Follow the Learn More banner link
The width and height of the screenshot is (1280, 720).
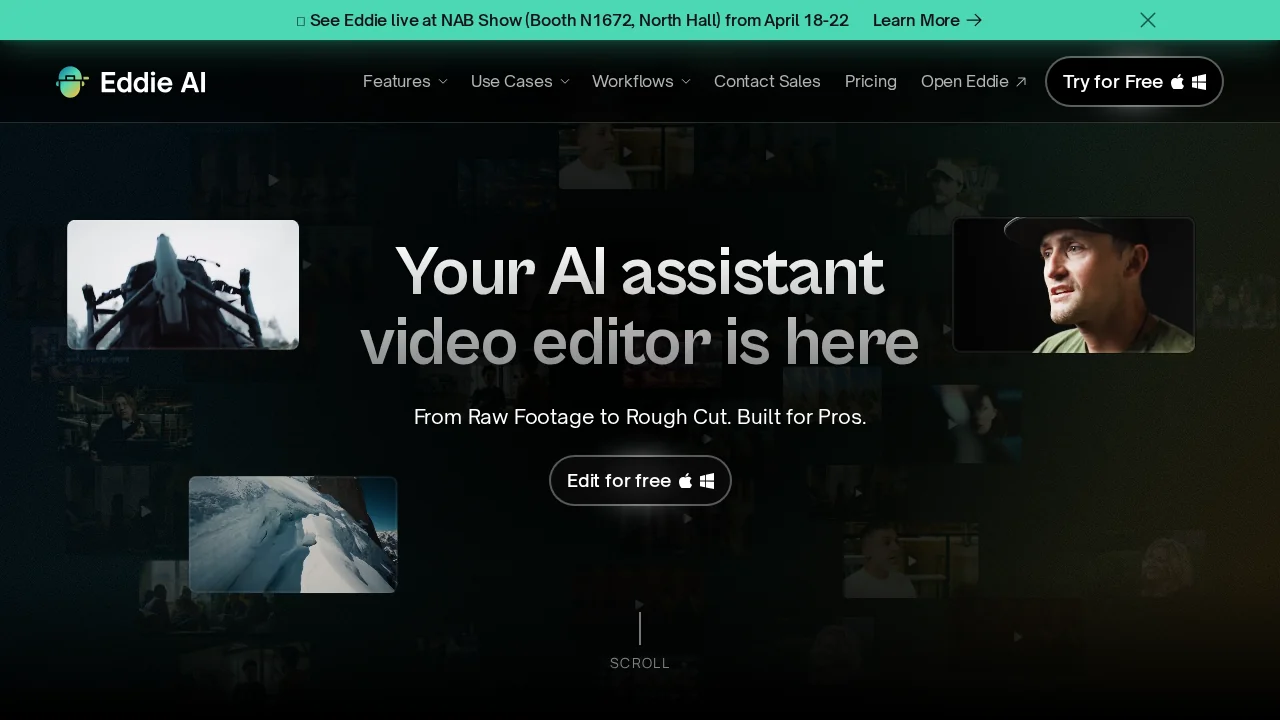tap(916, 20)
